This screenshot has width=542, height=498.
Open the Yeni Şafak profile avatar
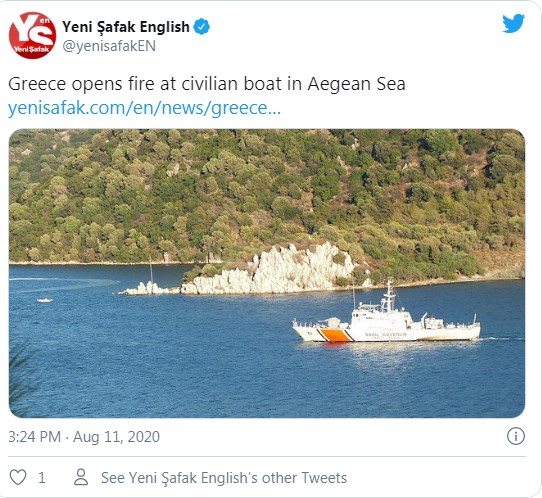(x=32, y=35)
